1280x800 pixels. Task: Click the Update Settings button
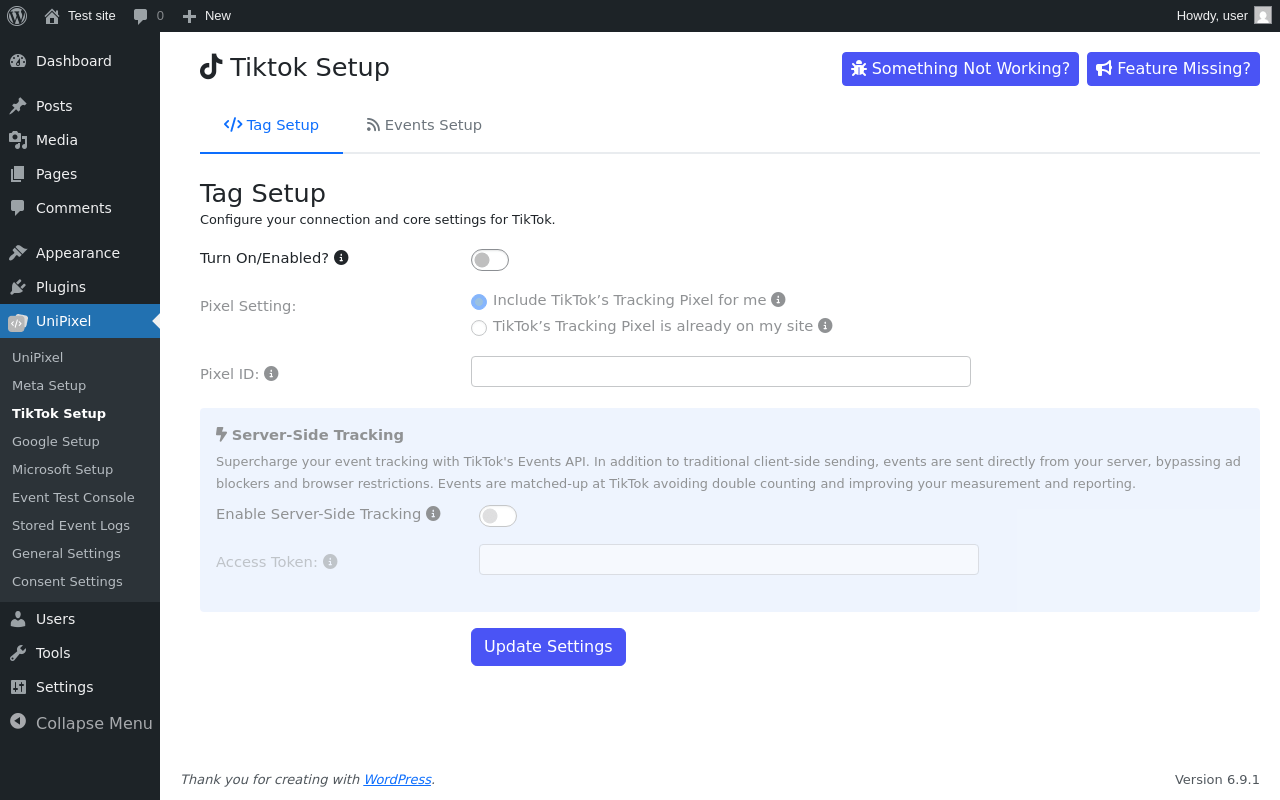(548, 647)
